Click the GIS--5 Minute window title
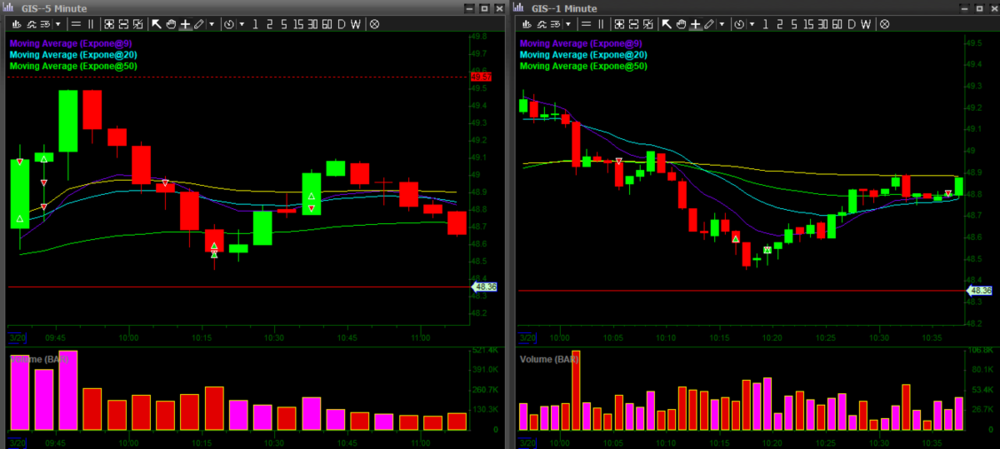Viewport: 1000px width, 449px height. click(55, 8)
